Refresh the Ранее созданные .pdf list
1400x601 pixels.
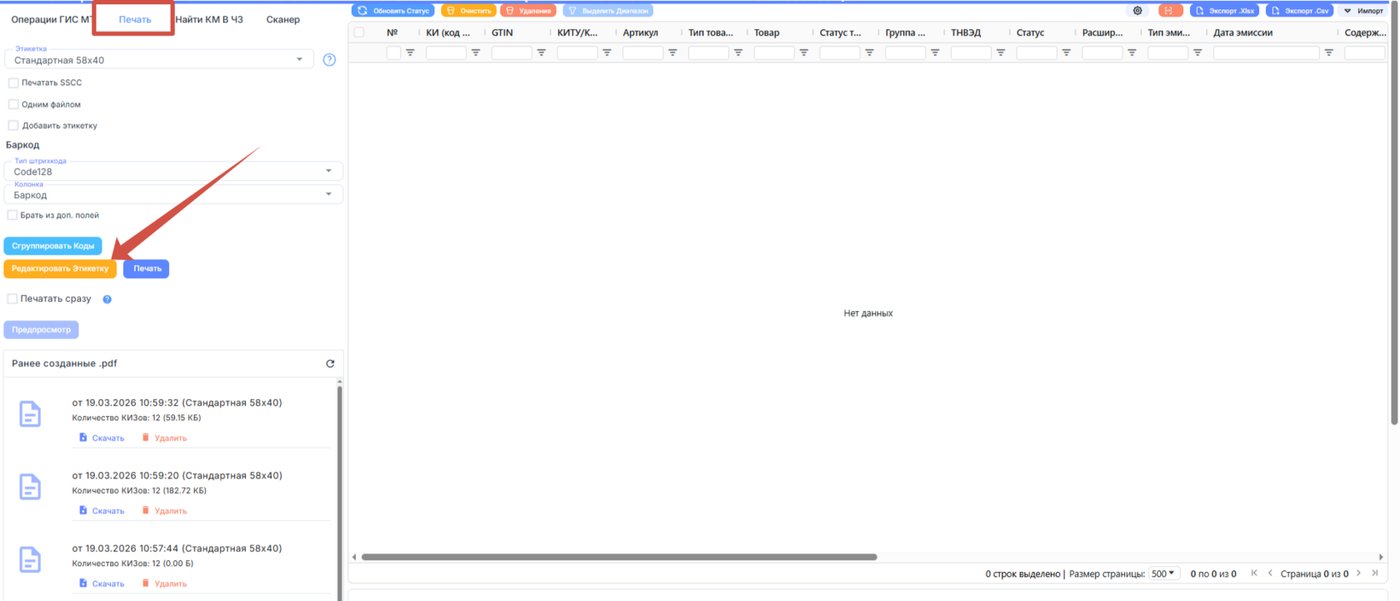click(330, 364)
